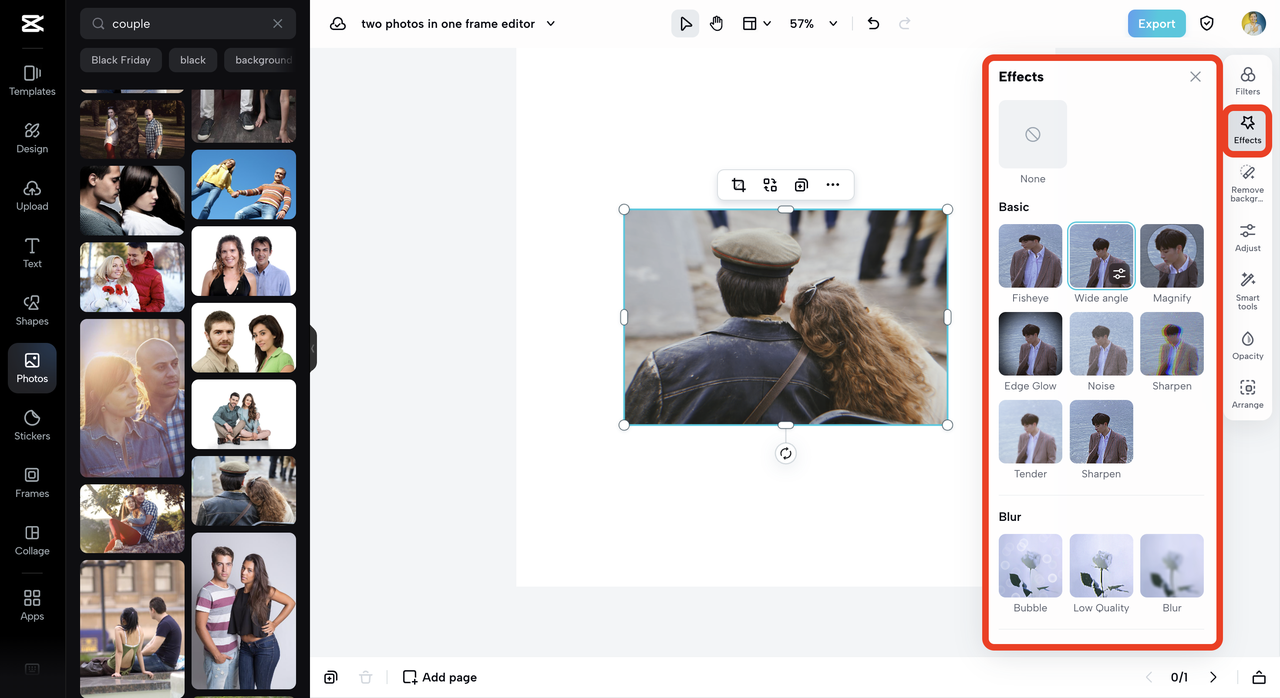Open more options in floating toolbar
1280x698 pixels.
[833, 185]
